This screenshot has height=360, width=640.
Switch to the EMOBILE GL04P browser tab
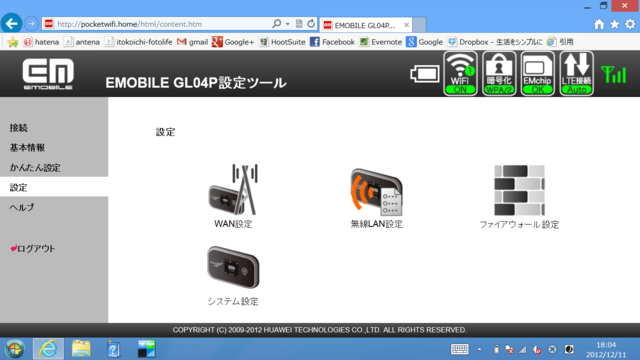click(366, 25)
